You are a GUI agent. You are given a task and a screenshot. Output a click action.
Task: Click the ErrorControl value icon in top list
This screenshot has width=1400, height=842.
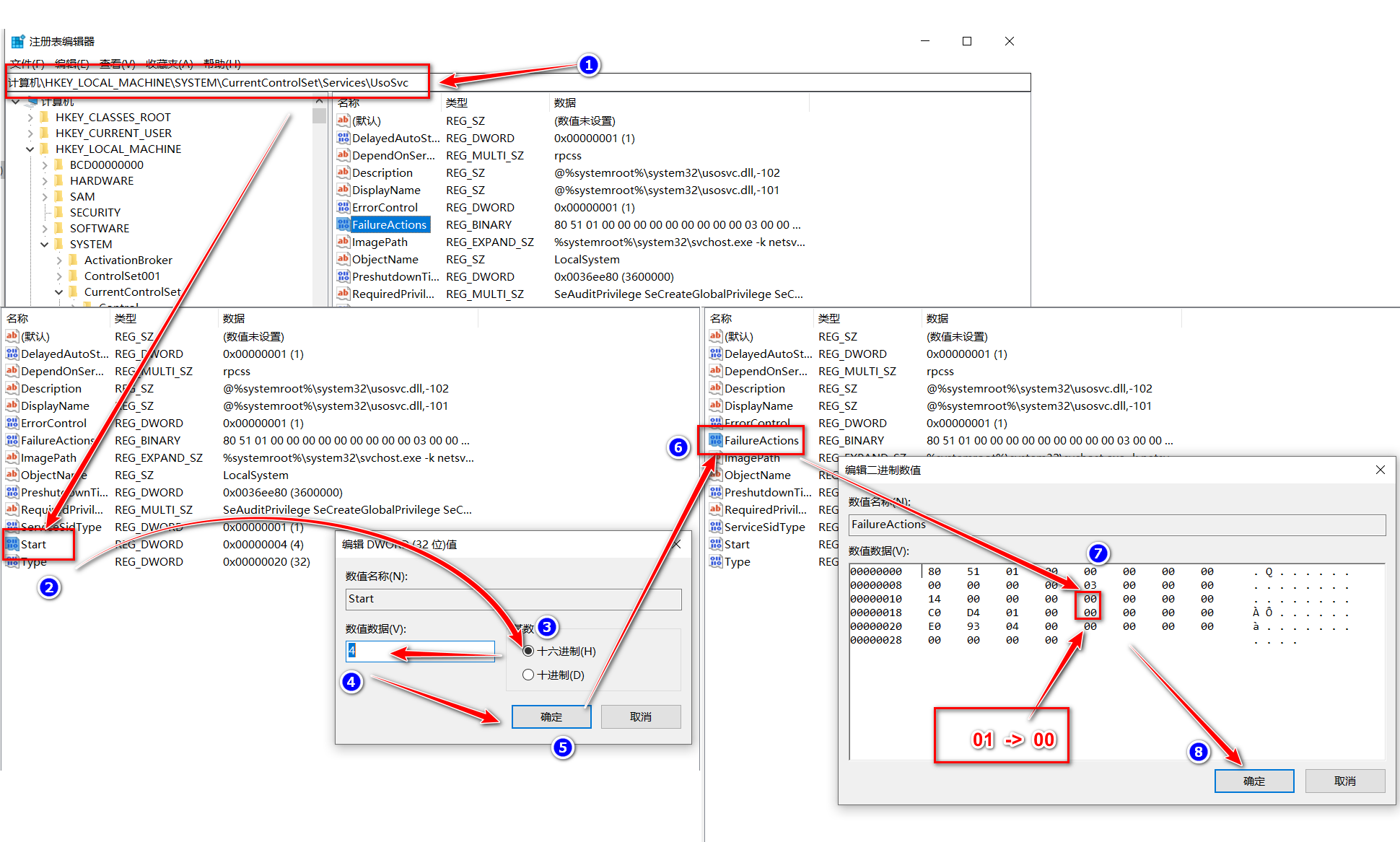pos(344,207)
